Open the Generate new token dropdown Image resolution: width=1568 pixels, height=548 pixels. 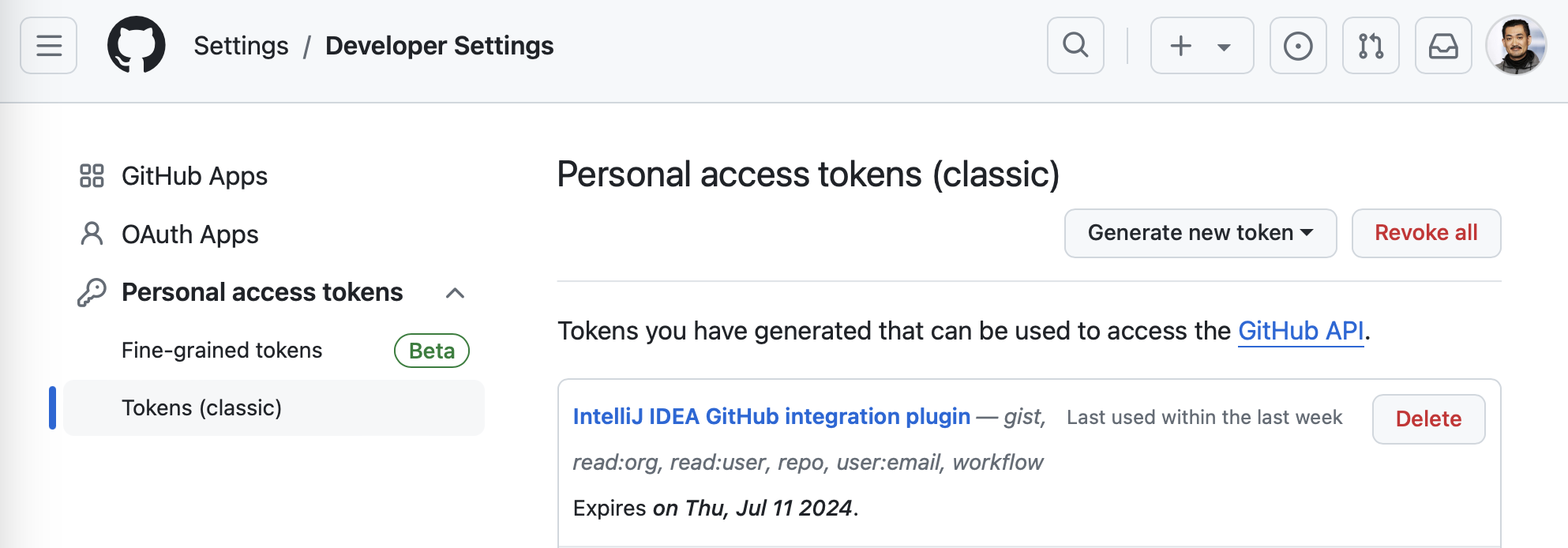pyautogui.click(x=1200, y=233)
